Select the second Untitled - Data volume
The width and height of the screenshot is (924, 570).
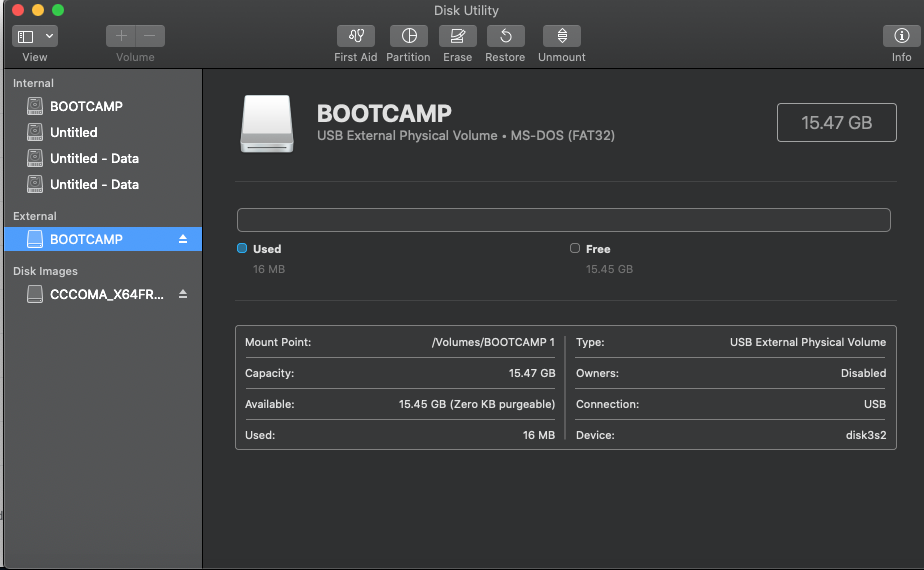(94, 184)
